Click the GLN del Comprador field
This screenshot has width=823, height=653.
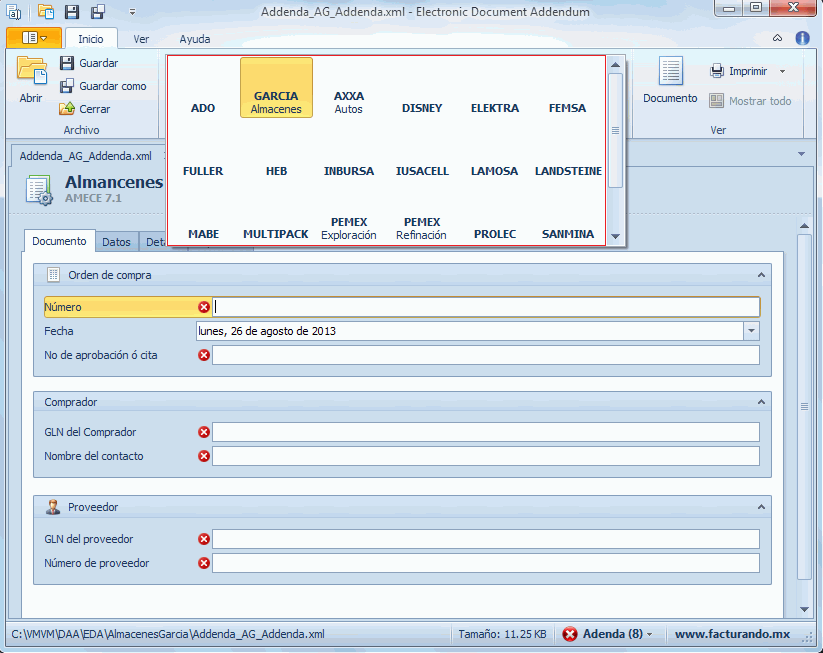point(485,432)
